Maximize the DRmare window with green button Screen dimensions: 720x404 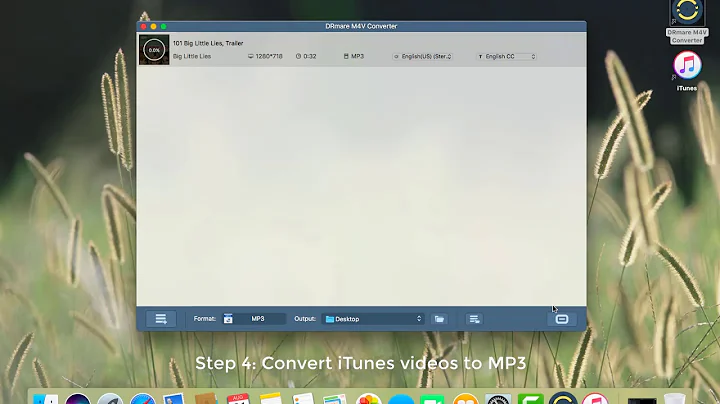click(163, 26)
